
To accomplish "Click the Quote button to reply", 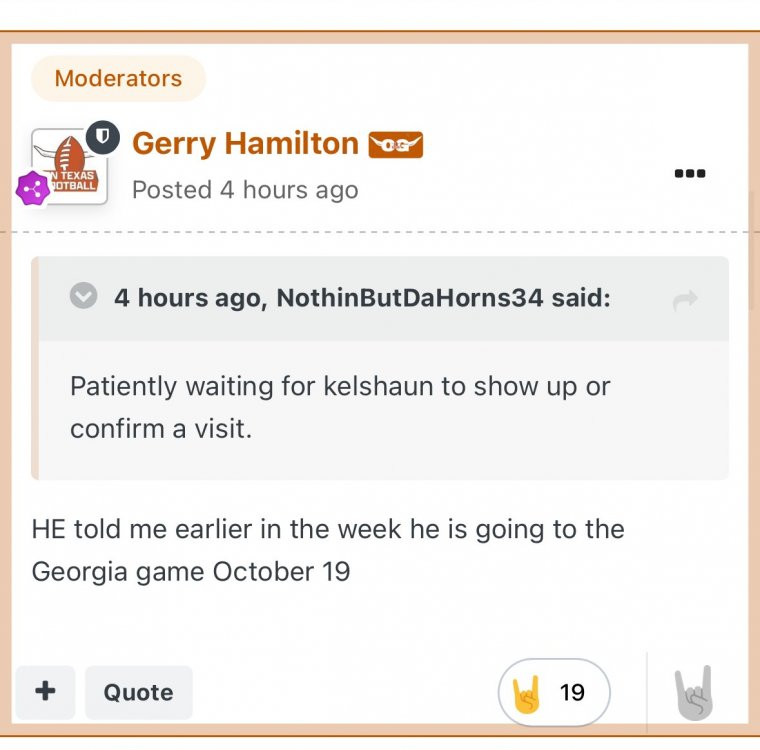I will pos(138,692).
